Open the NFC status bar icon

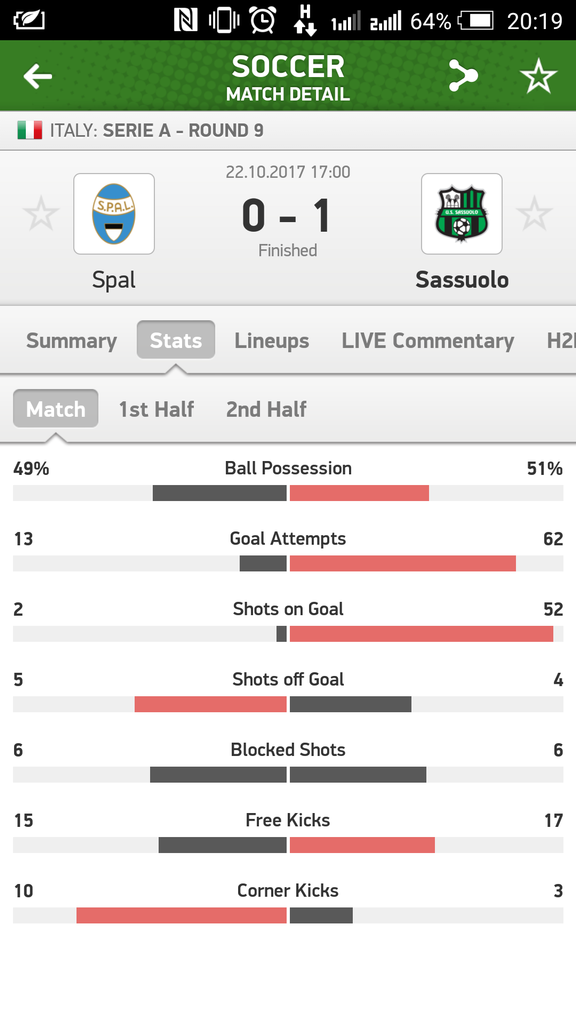coord(185,20)
